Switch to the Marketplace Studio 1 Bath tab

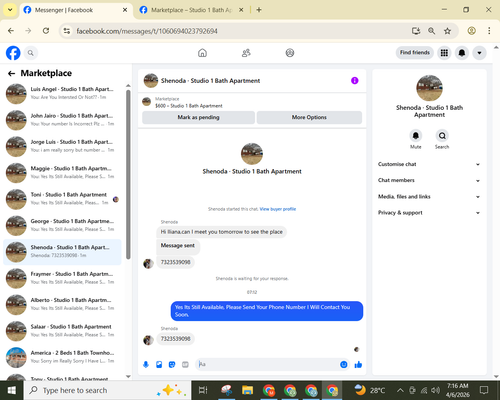[191, 10]
